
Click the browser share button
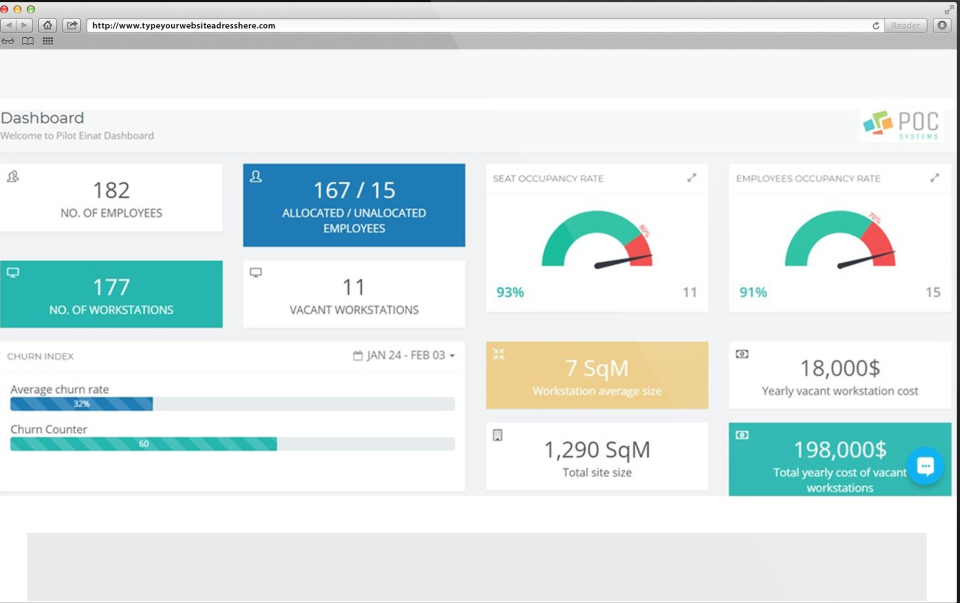[x=70, y=24]
